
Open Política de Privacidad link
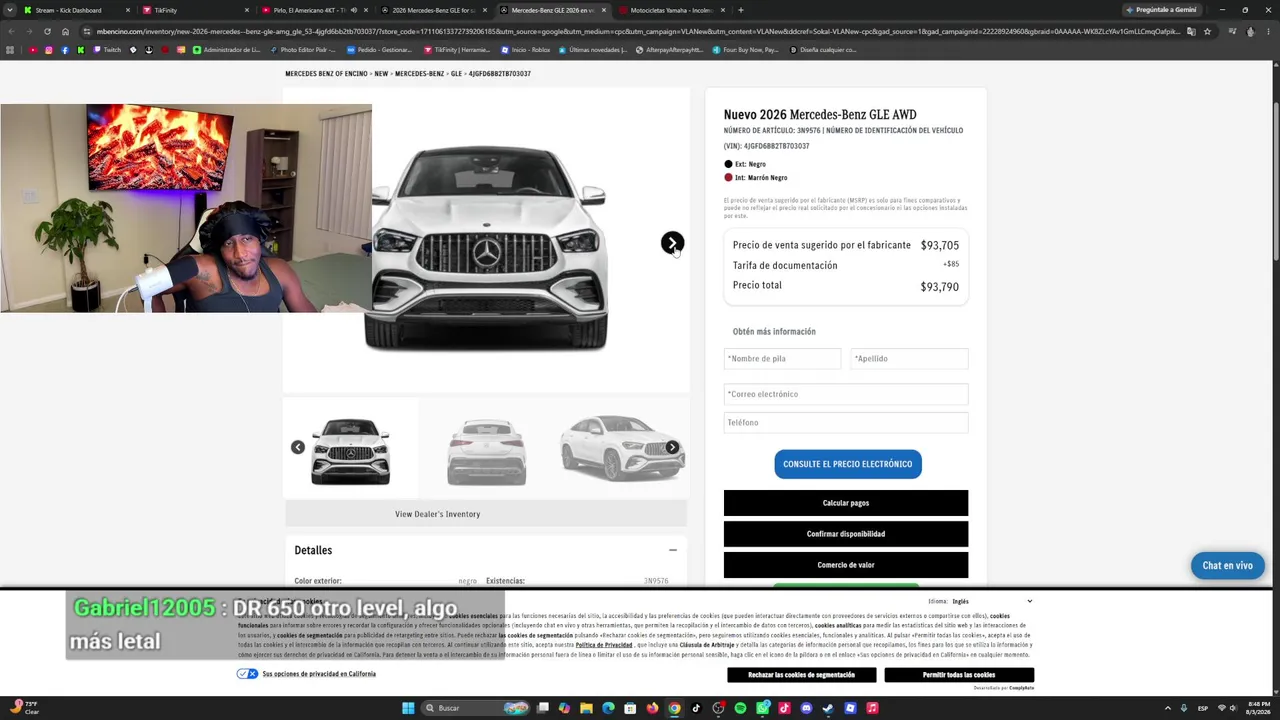coord(604,645)
